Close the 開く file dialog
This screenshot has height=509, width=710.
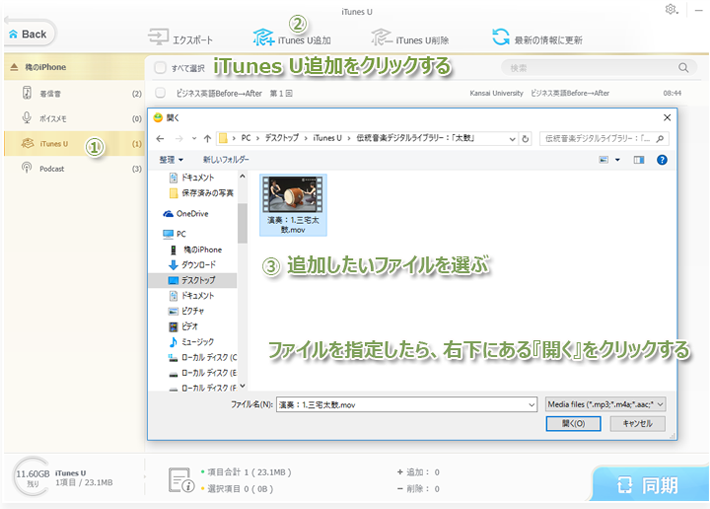(x=667, y=118)
